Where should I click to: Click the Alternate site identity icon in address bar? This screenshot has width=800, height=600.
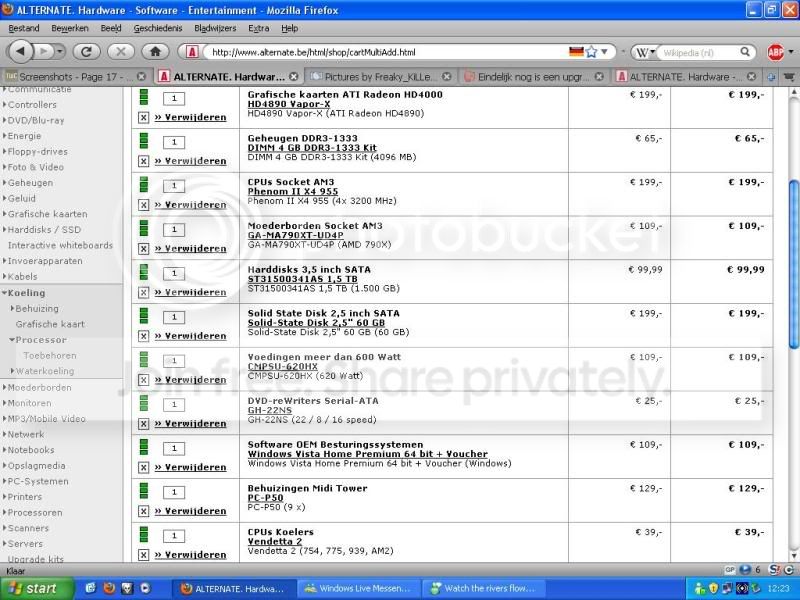pyautogui.click(x=192, y=52)
